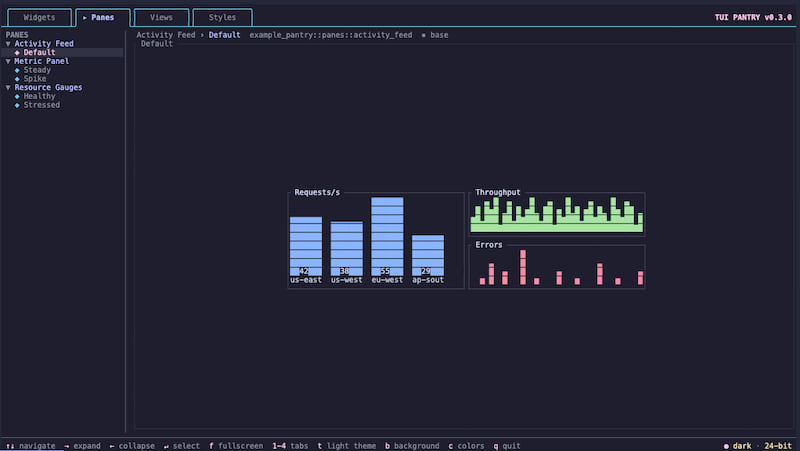
Task: Click the us-east bar in Requests/s
Action: coord(306,246)
